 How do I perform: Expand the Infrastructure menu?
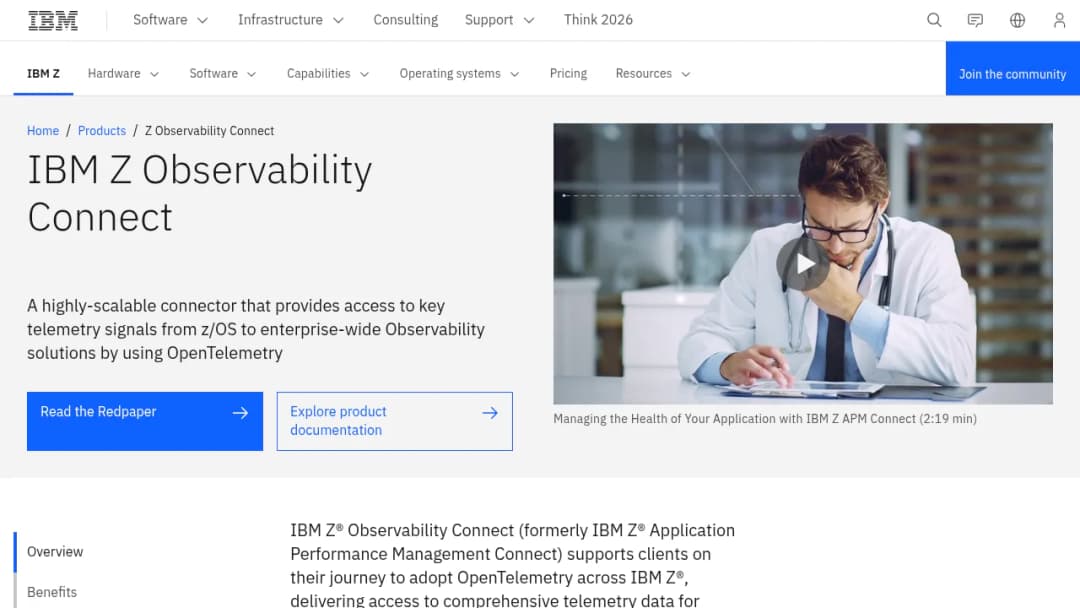click(290, 20)
